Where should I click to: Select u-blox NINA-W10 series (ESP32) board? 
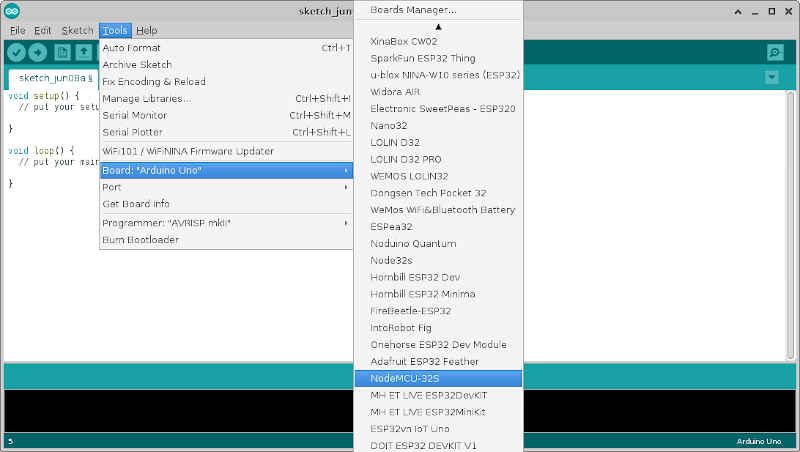point(438,75)
